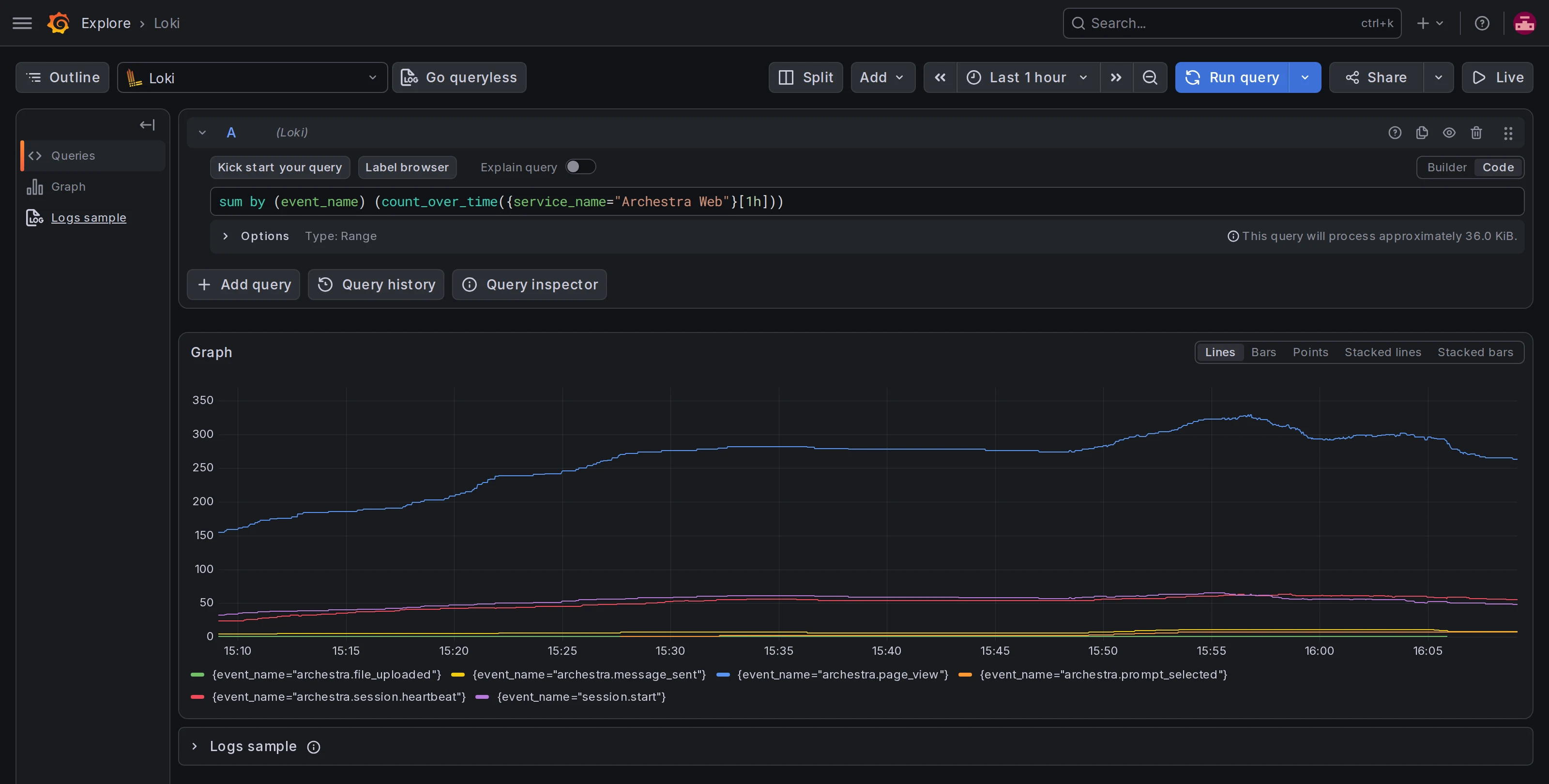Open the hamburger navigation menu
1549x784 pixels.
pos(22,23)
